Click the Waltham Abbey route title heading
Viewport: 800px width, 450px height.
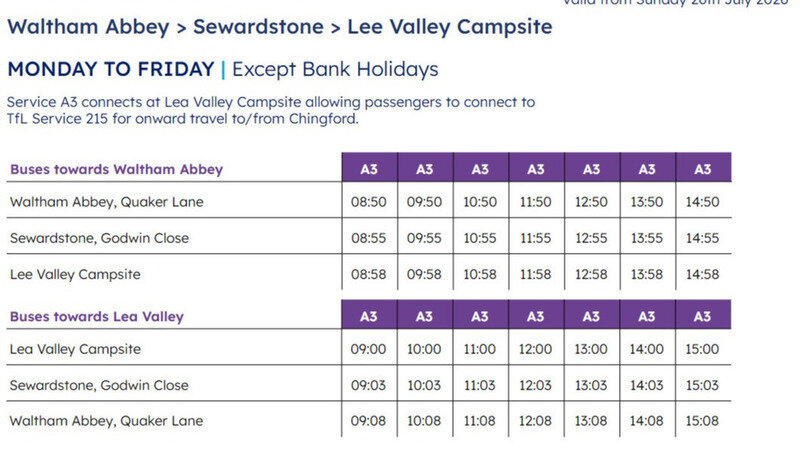point(280,27)
